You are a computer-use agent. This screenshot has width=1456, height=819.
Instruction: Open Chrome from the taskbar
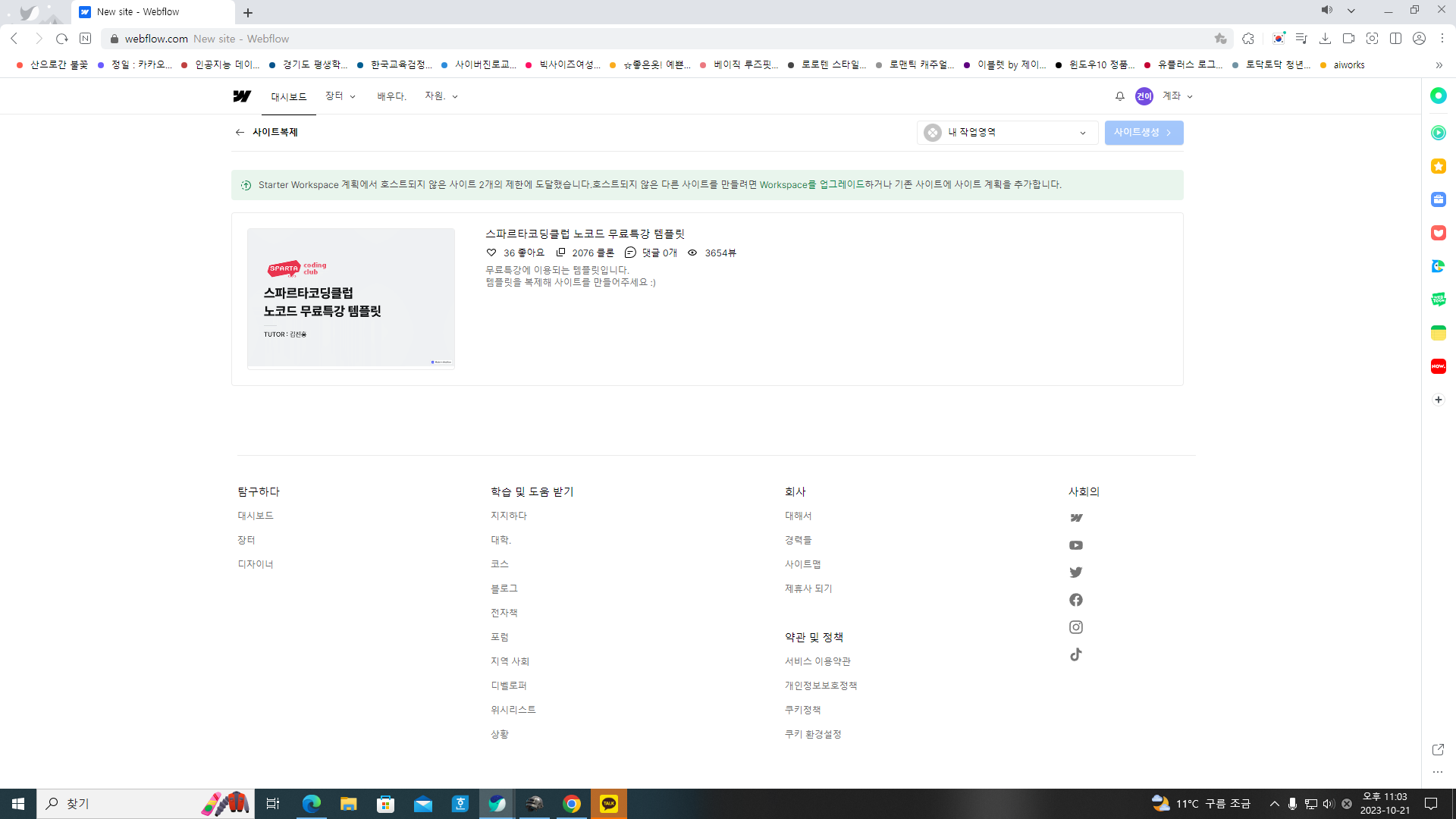tap(572, 804)
